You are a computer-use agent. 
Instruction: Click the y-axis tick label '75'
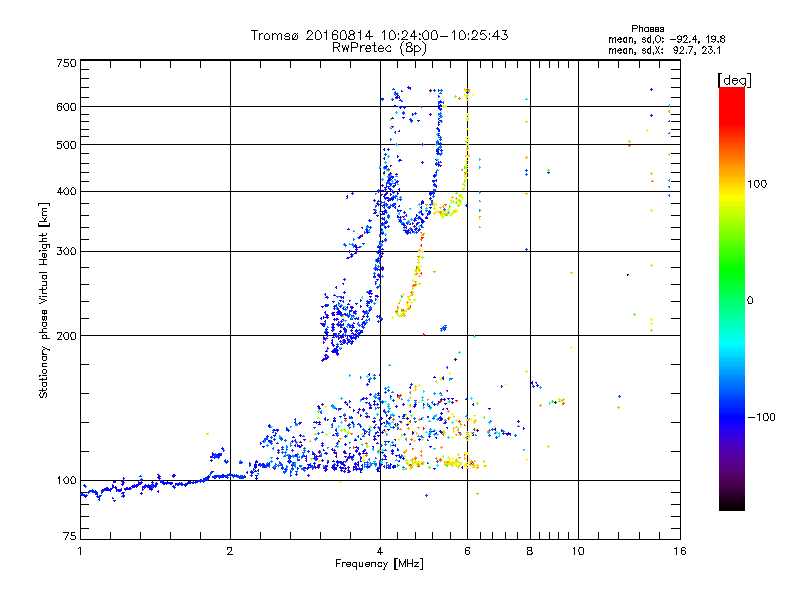[x=69, y=536]
